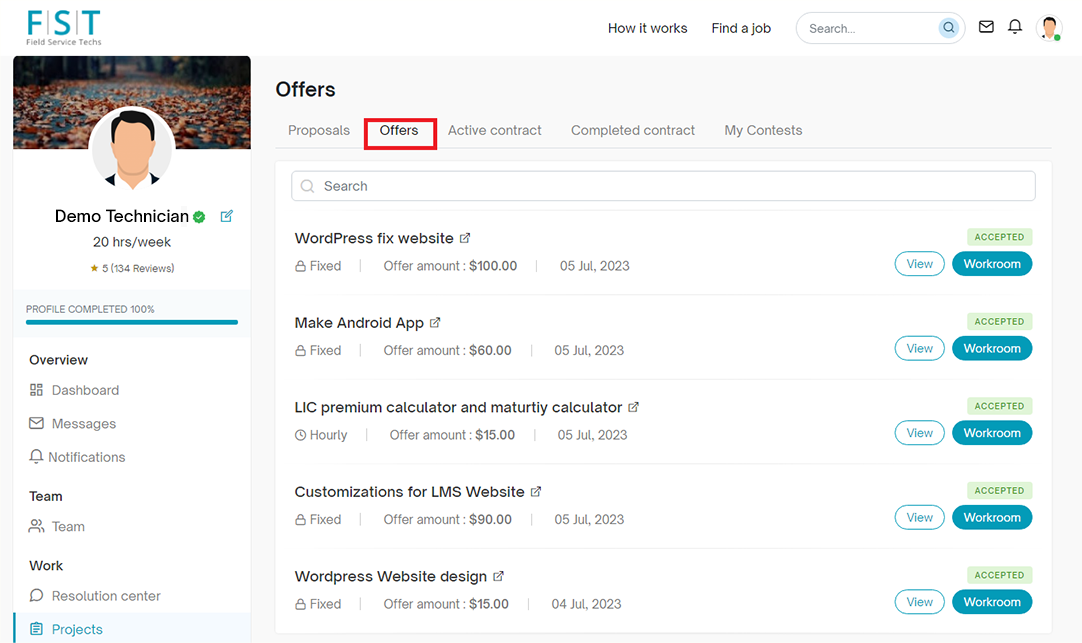The image size is (1082, 643).
Task: Click the FST Field Service Techs logo
Action: click(x=64, y=27)
